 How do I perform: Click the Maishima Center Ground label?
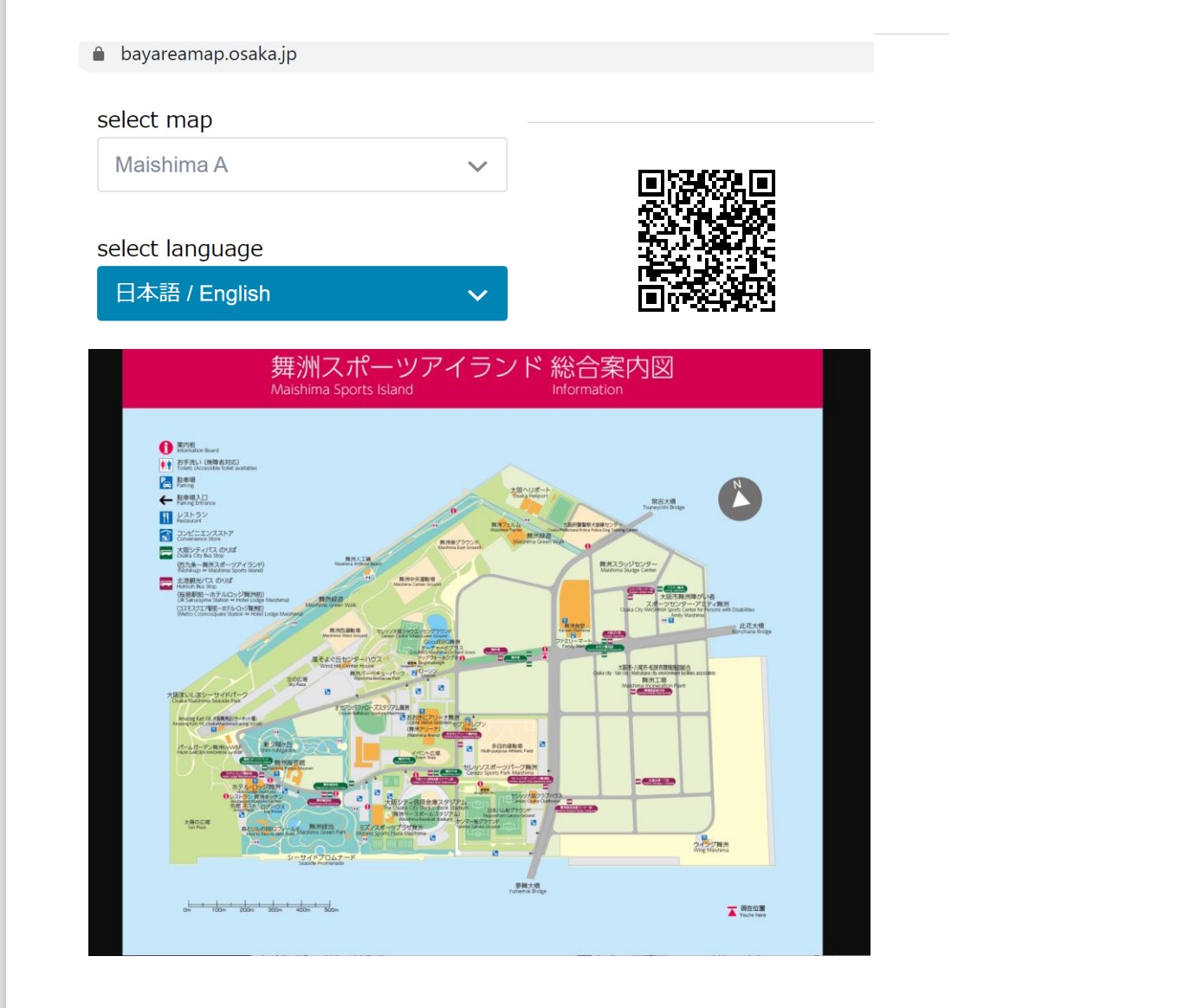(x=417, y=582)
